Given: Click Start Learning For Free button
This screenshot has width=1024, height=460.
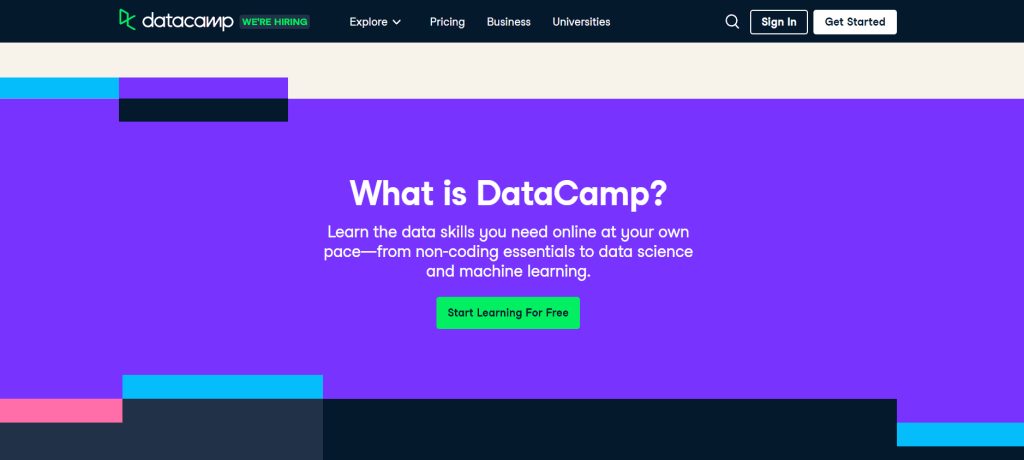Looking at the screenshot, I should coord(508,313).
